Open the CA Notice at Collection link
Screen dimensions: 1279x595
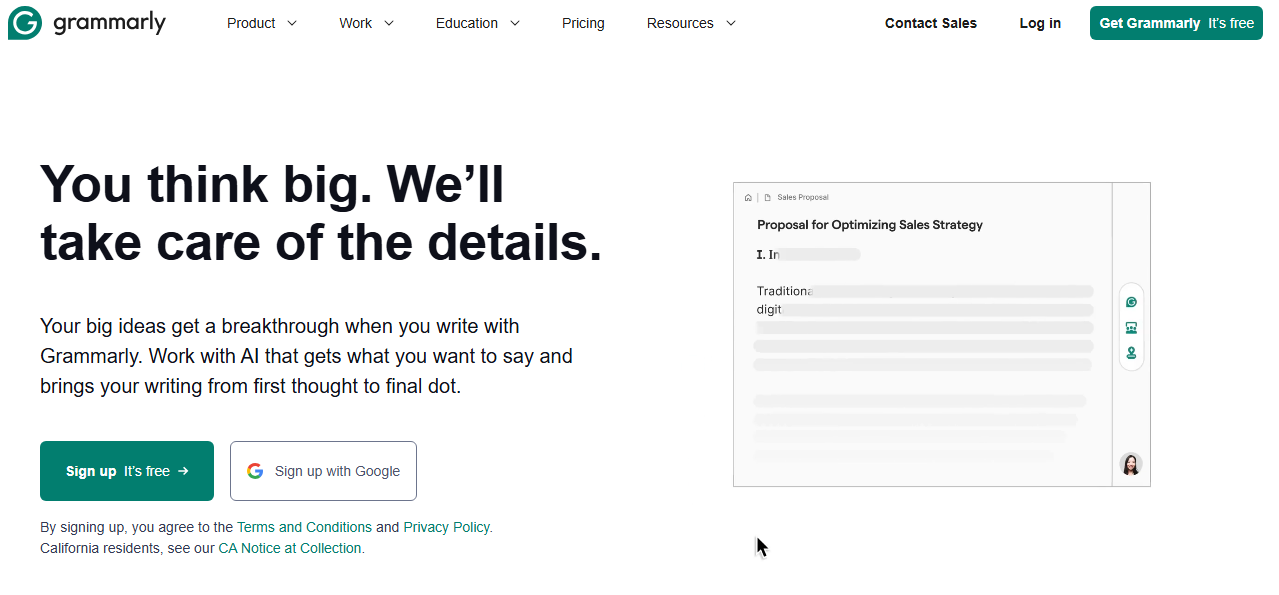pyautogui.click(x=290, y=548)
